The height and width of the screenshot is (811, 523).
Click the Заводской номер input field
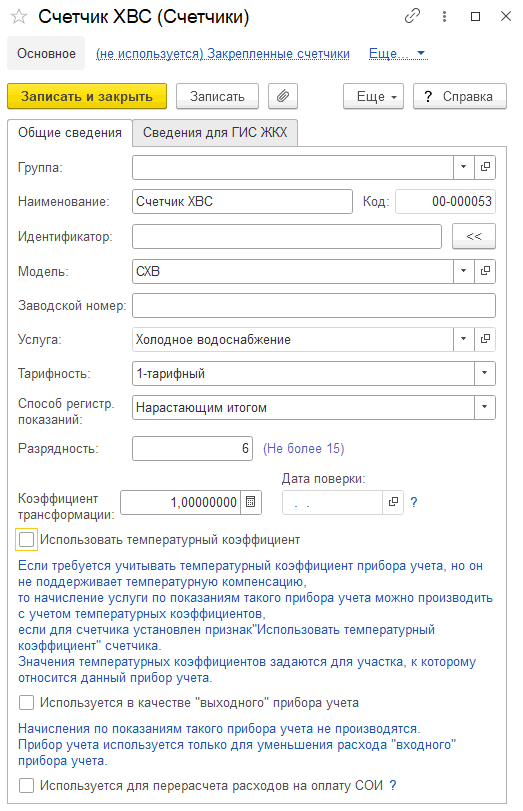[x=313, y=306]
